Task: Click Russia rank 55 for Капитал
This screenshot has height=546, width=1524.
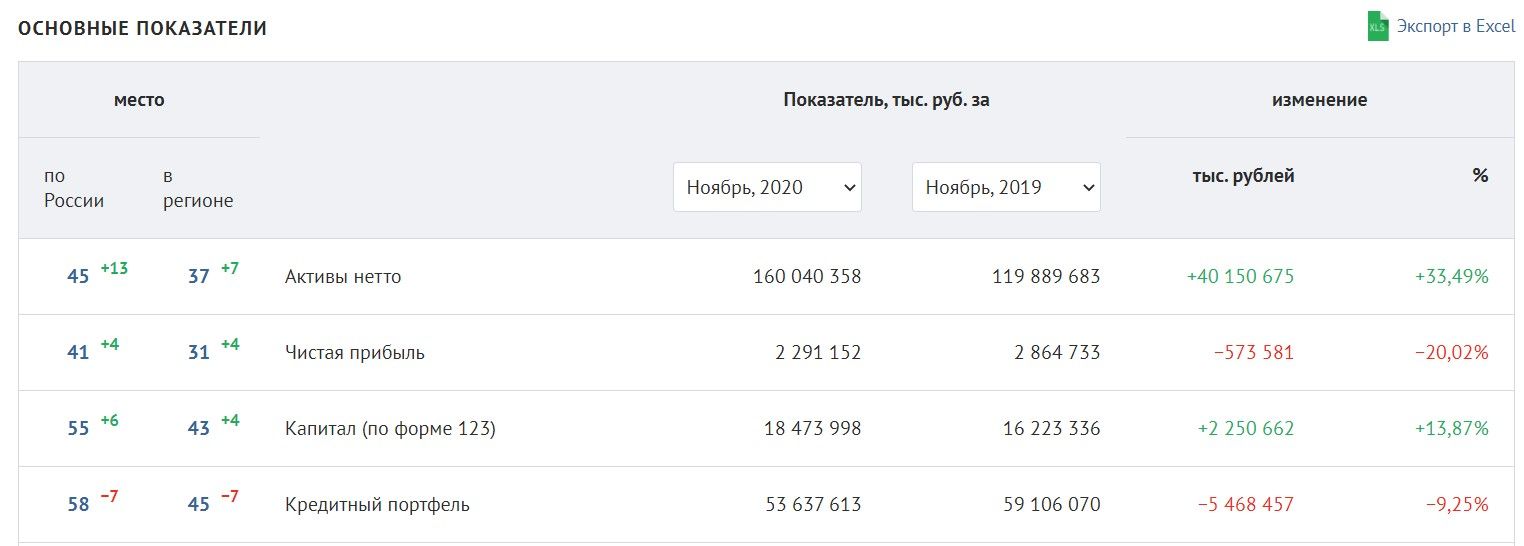Action: (79, 429)
